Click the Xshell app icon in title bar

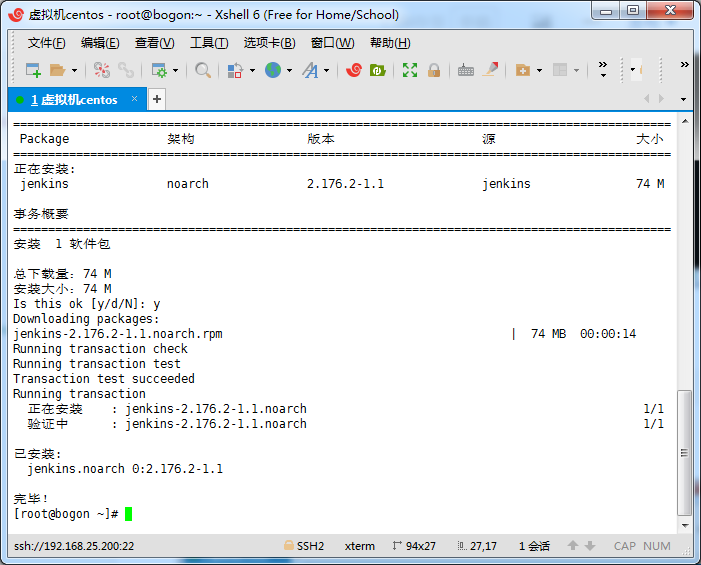coord(17,14)
